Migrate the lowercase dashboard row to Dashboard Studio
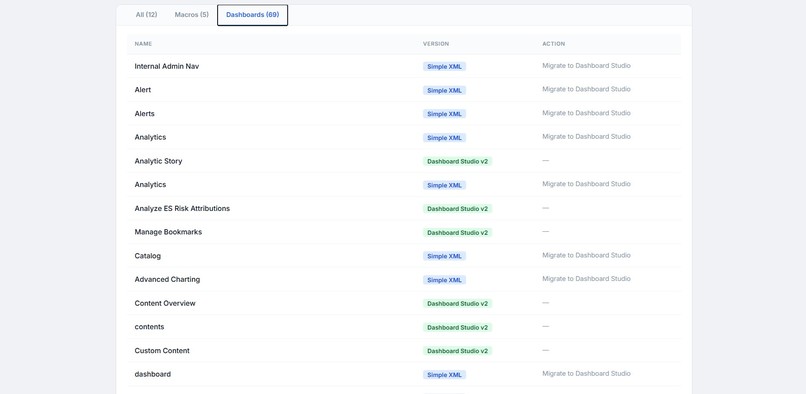Image resolution: width=806 pixels, height=394 pixels. point(586,374)
